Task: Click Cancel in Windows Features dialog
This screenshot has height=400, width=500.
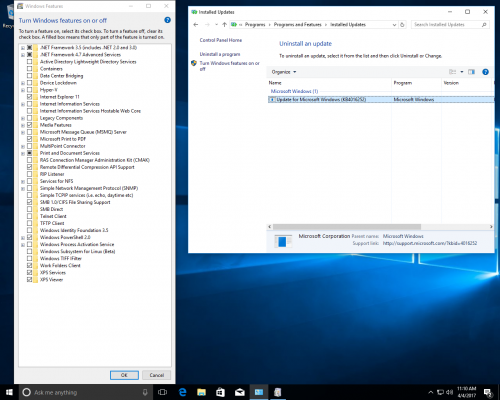Action: coord(157,375)
